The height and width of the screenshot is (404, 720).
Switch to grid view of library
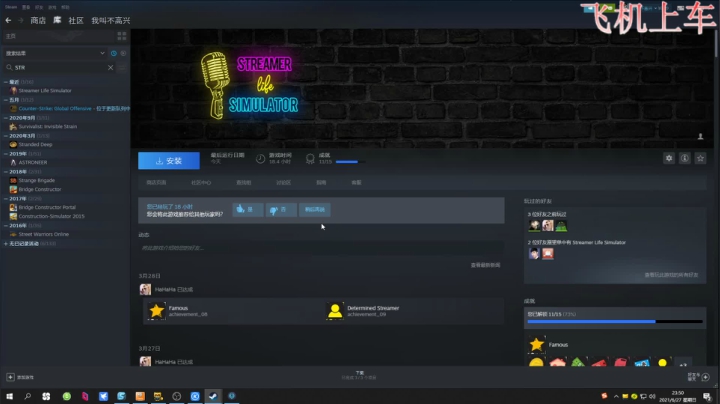coord(122,36)
